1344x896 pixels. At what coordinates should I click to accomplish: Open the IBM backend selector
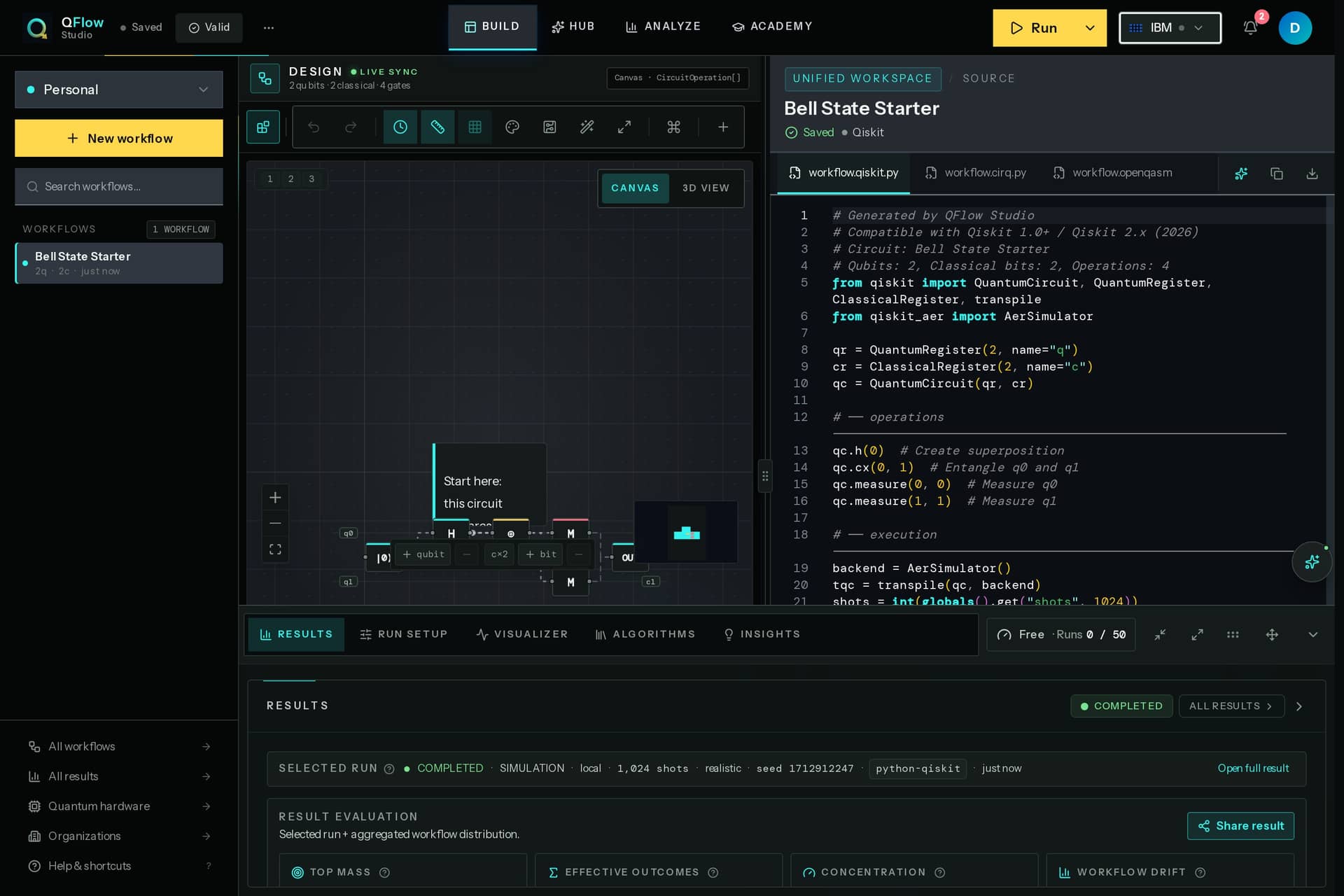pos(1170,28)
